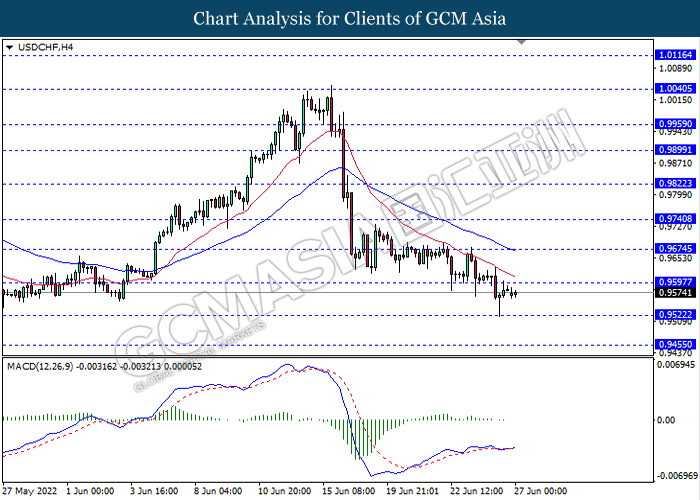
Task: Select the 0.99590 price level label
Action: coord(675,124)
